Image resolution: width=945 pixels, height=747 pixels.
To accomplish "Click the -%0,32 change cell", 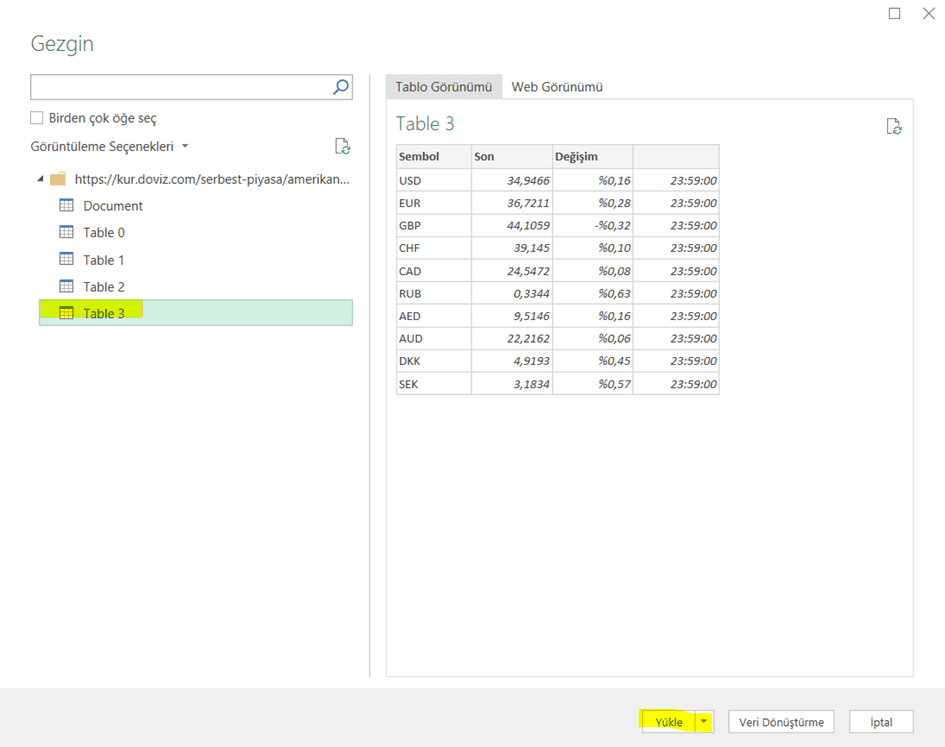I will tap(592, 225).
